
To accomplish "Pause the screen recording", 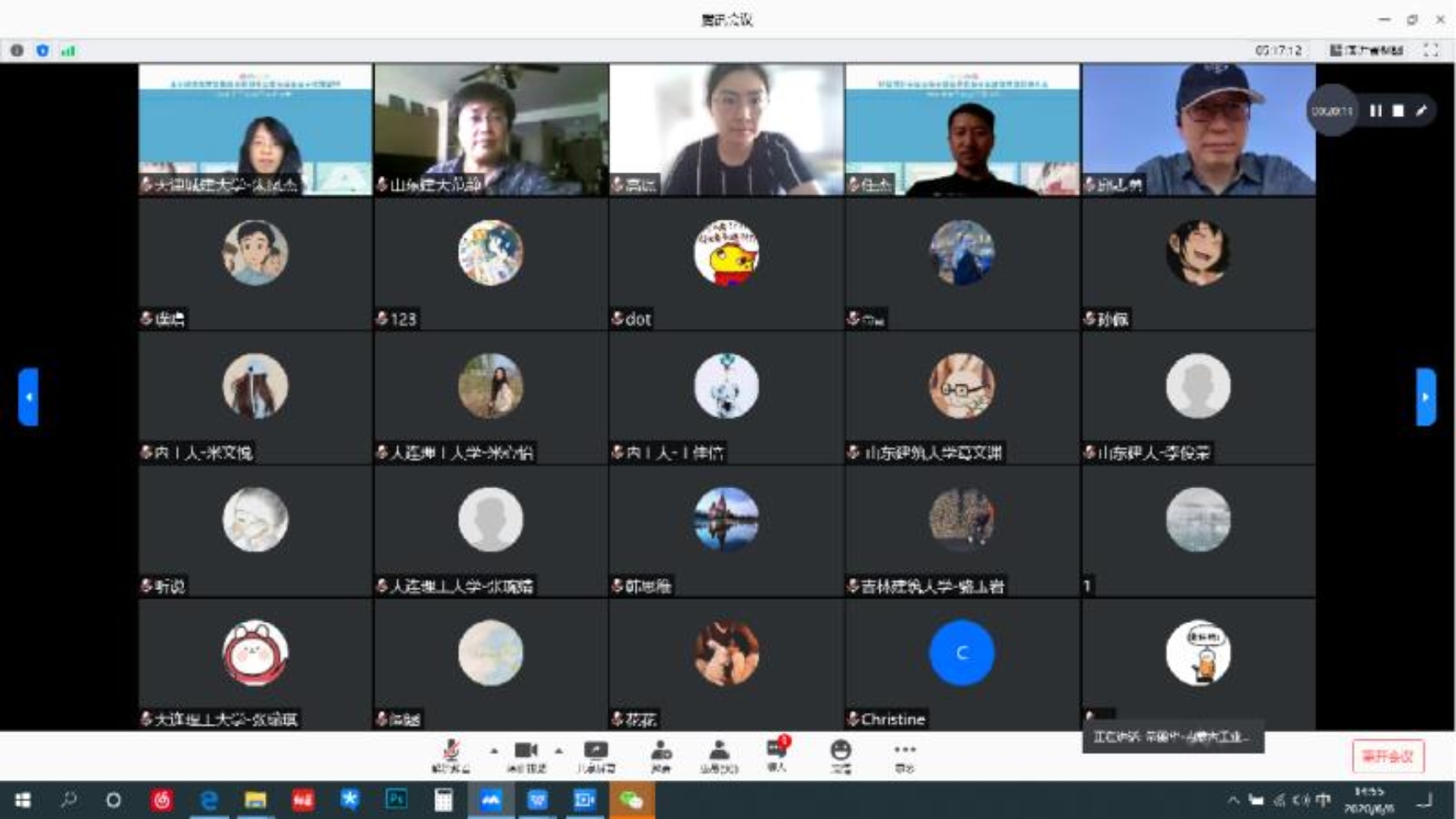I will 1375,110.
